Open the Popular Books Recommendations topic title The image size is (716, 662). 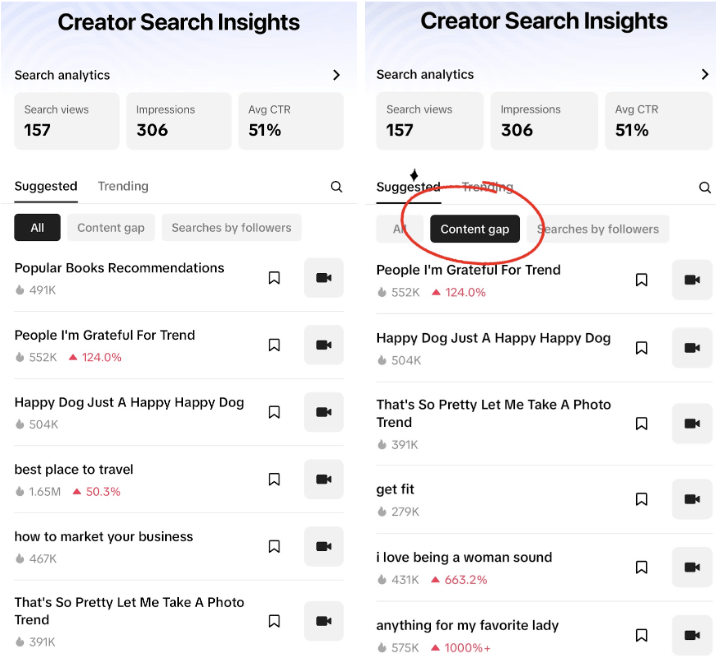point(119,268)
